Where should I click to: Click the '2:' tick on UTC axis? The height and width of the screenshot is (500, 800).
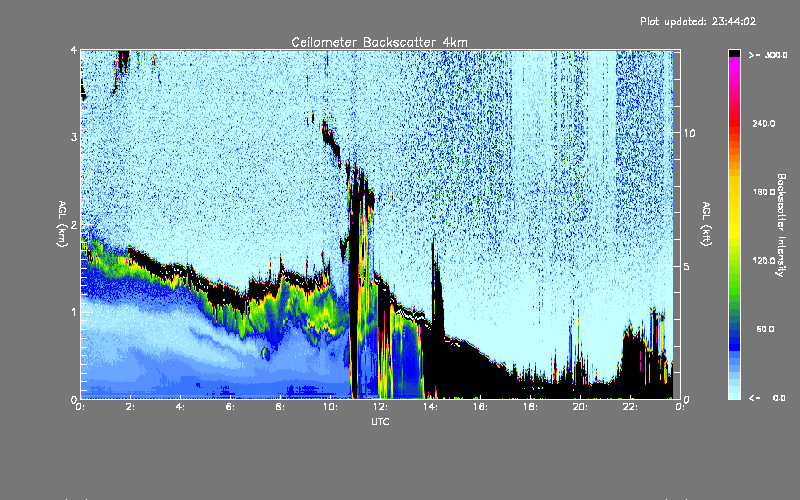click(131, 407)
